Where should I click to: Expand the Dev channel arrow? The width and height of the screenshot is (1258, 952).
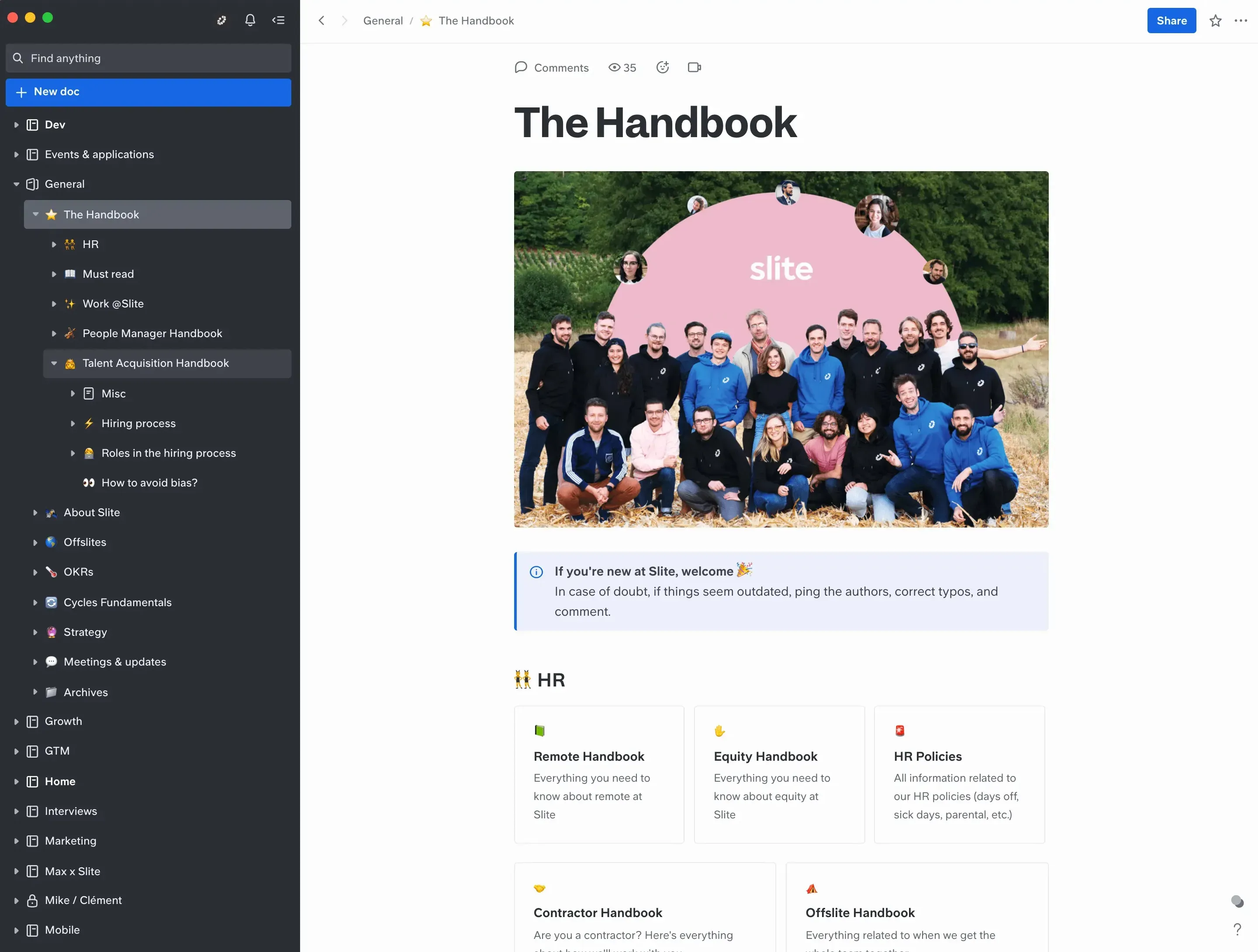pyautogui.click(x=17, y=125)
